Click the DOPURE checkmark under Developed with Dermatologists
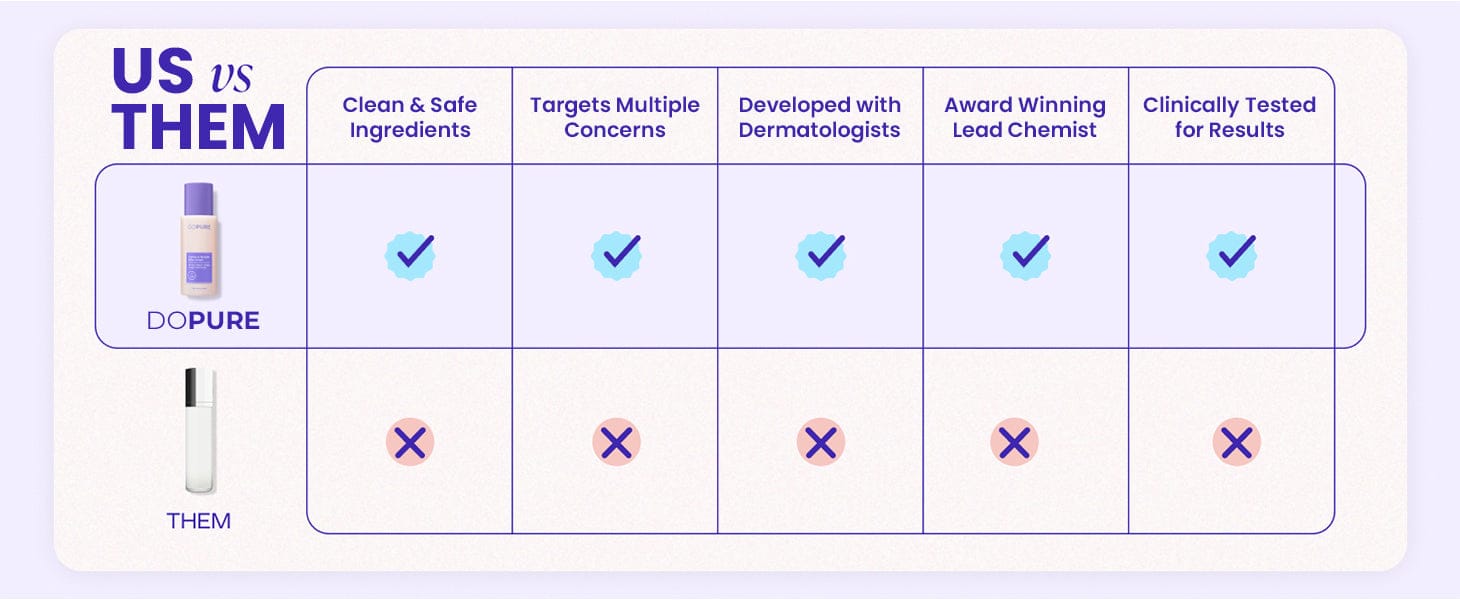The height and width of the screenshot is (600, 1460). point(821,254)
